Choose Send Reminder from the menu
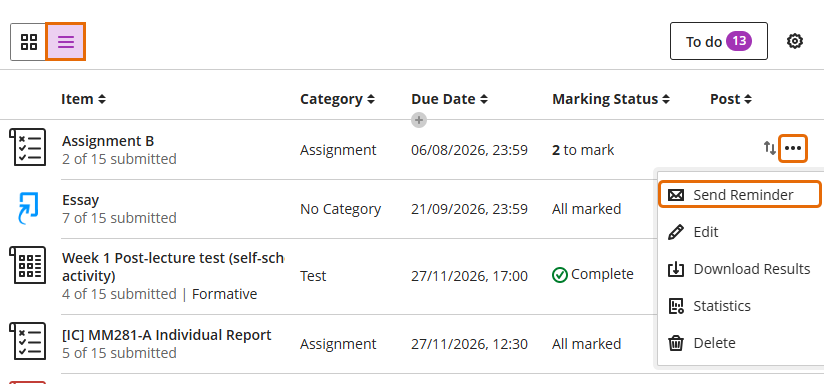The image size is (824, 384). (x=739, y=195)
